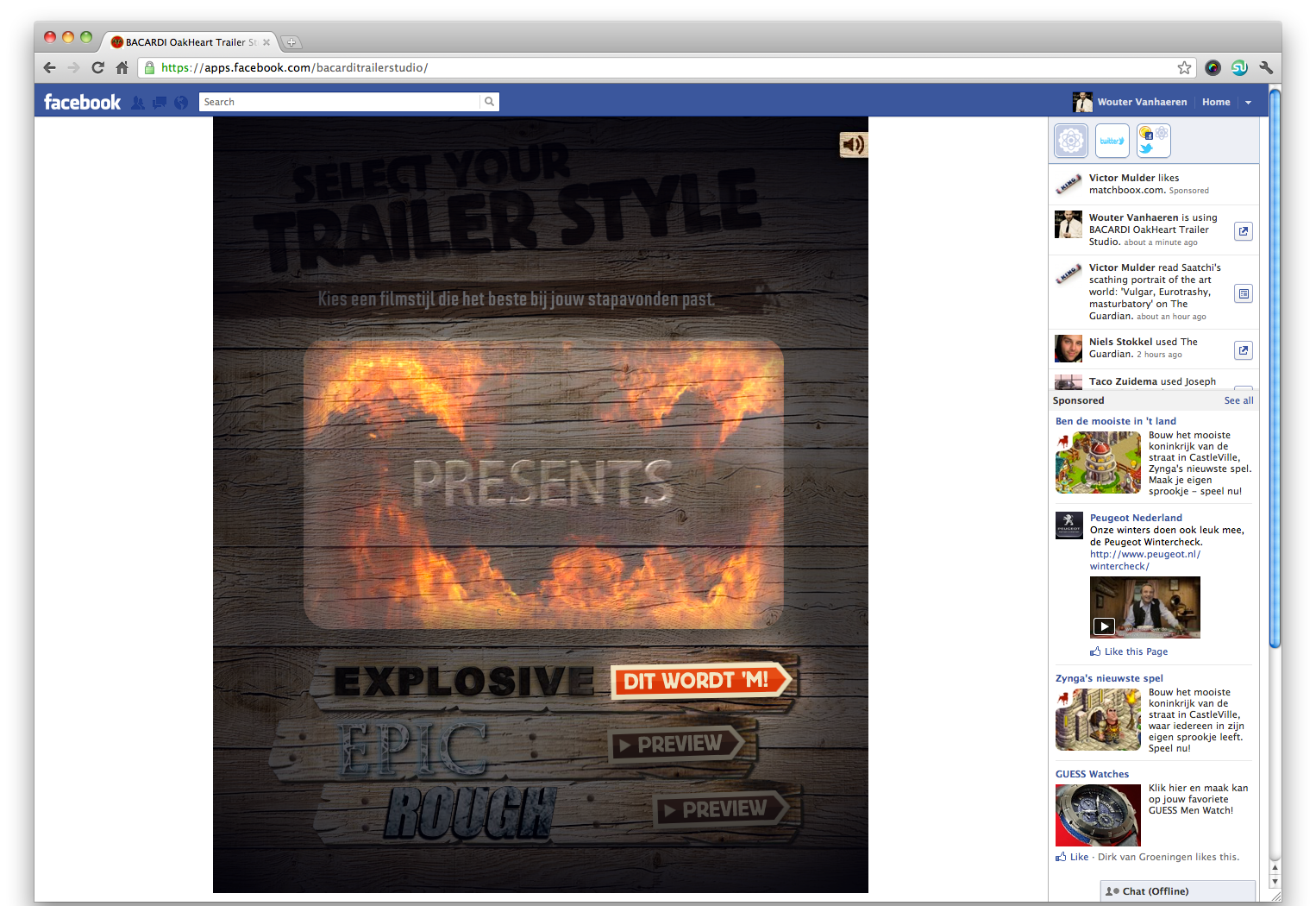Click PREVIEW button for Rough style
Screen dimensions: 1316x906
tap(723, 809)
